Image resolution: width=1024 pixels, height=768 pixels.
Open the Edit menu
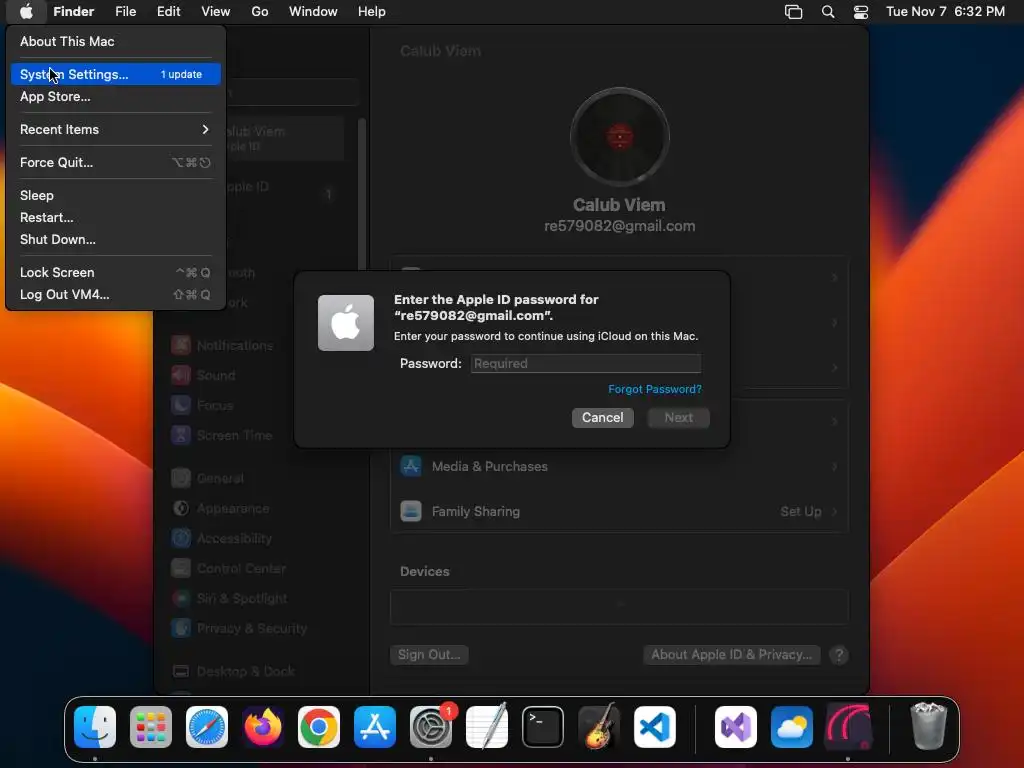[168, 12]
